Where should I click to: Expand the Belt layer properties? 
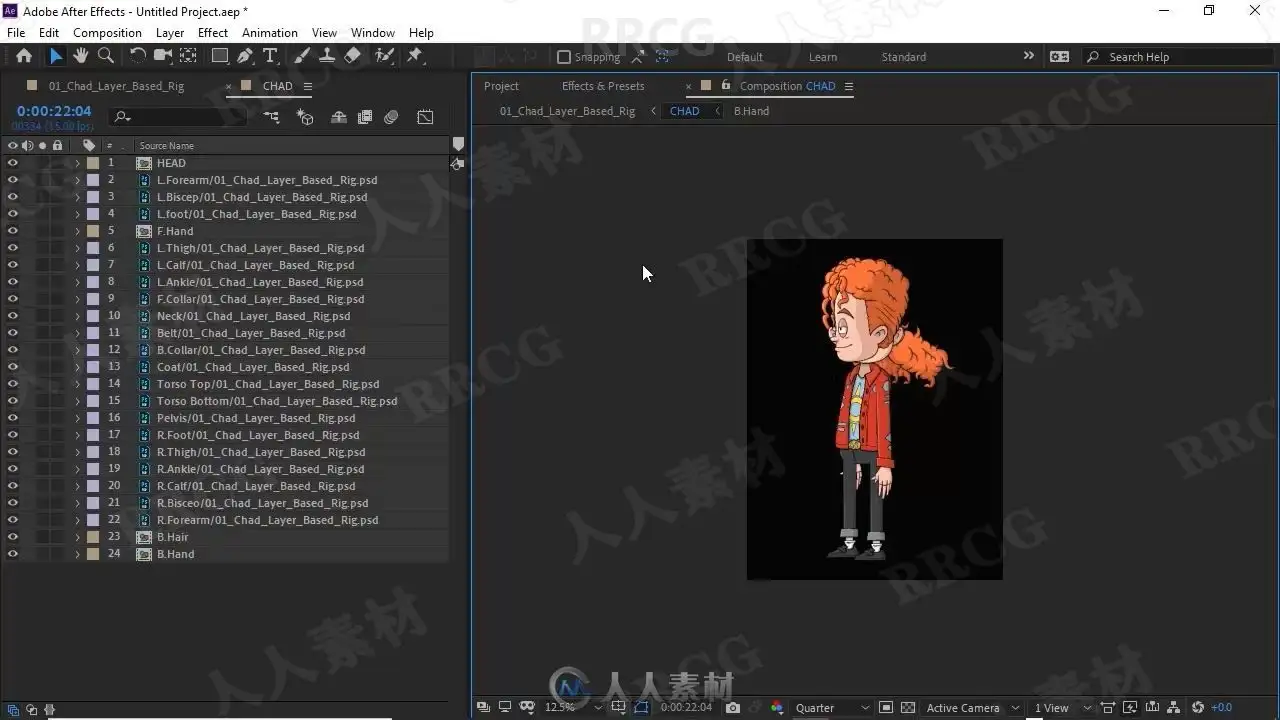[77, 333]
